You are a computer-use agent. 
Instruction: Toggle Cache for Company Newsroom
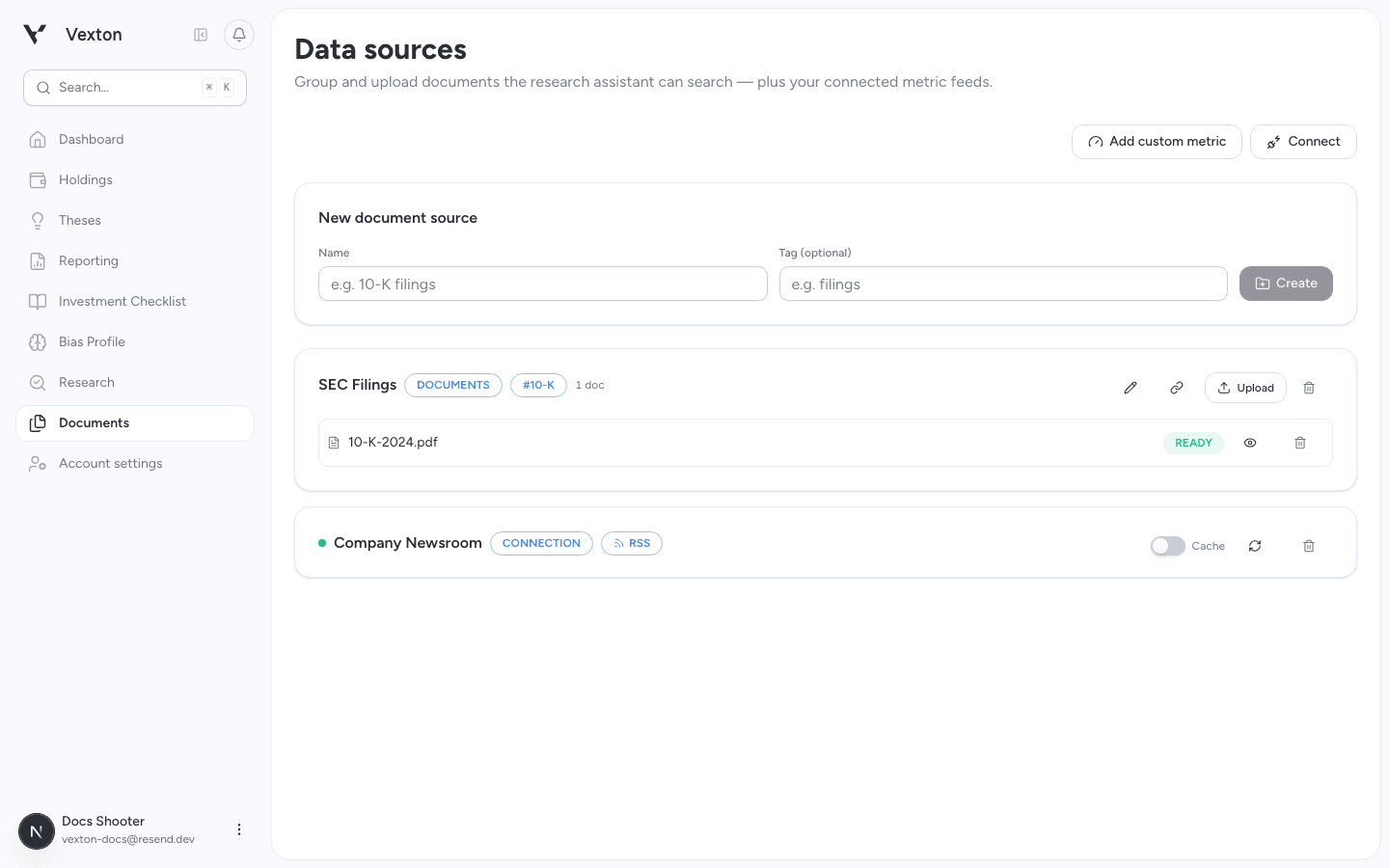[x=1167, y=546]
